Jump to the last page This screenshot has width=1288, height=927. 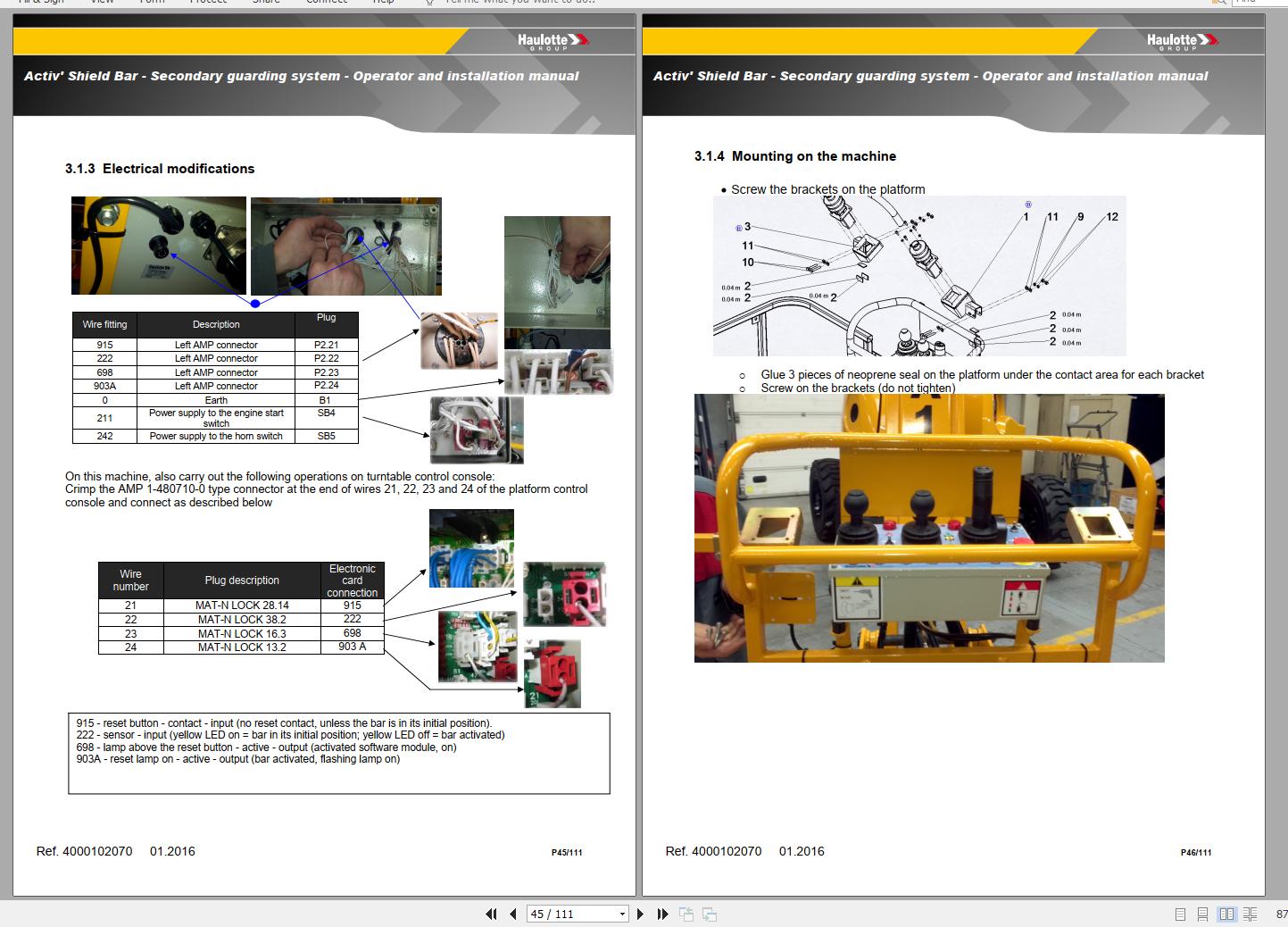pyautogui.click(x=662, y=914)
